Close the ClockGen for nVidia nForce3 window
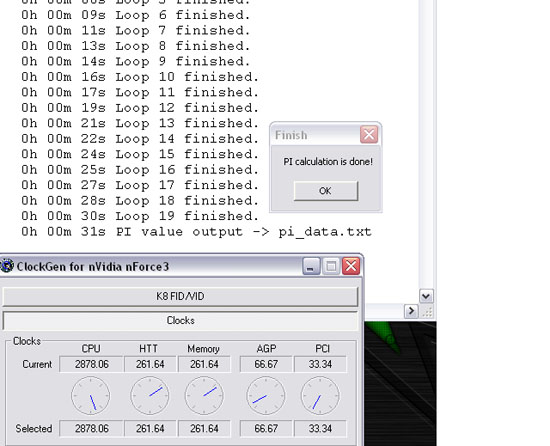Viewport: 550px width, 446px height. click(x=351, y=266)
